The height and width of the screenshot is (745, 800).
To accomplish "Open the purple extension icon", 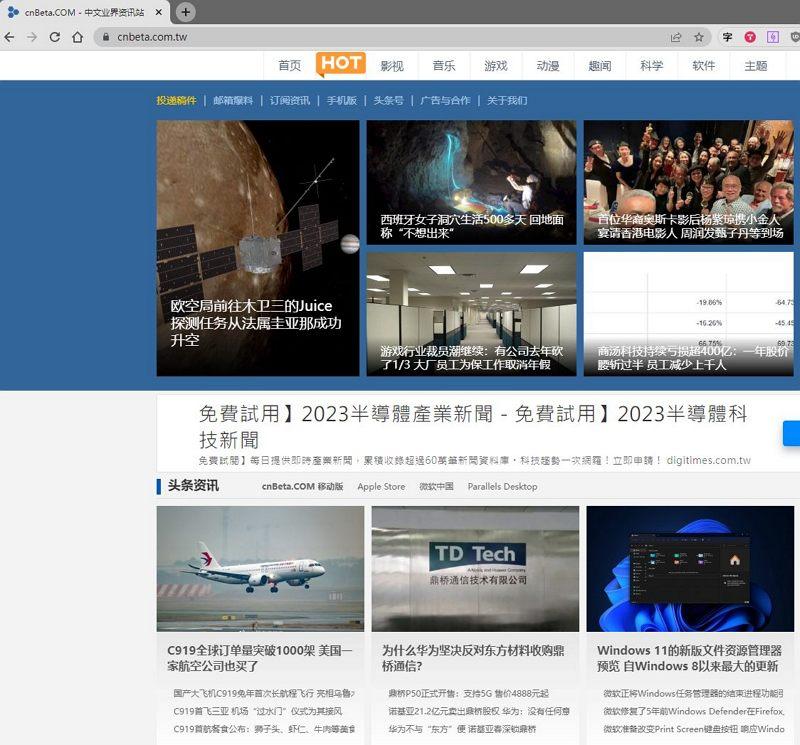I will tap(773, 37).
